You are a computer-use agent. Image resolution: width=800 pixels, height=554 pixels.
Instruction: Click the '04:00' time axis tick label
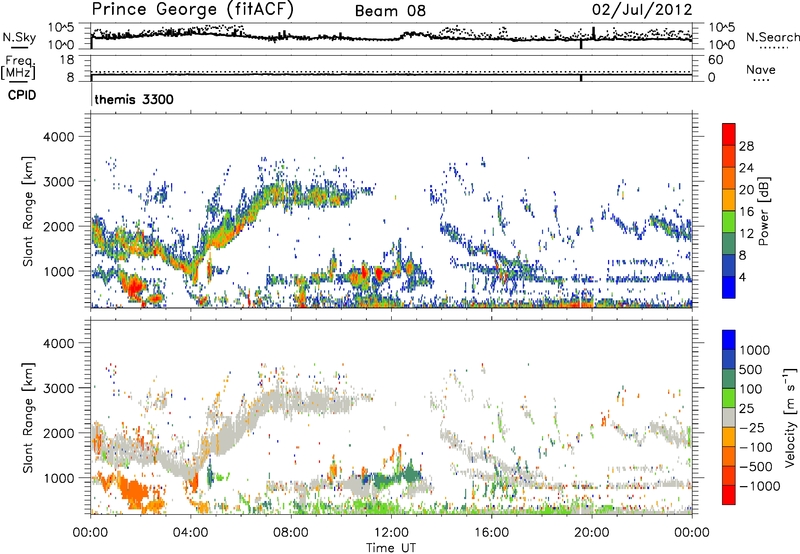point(191,533)
